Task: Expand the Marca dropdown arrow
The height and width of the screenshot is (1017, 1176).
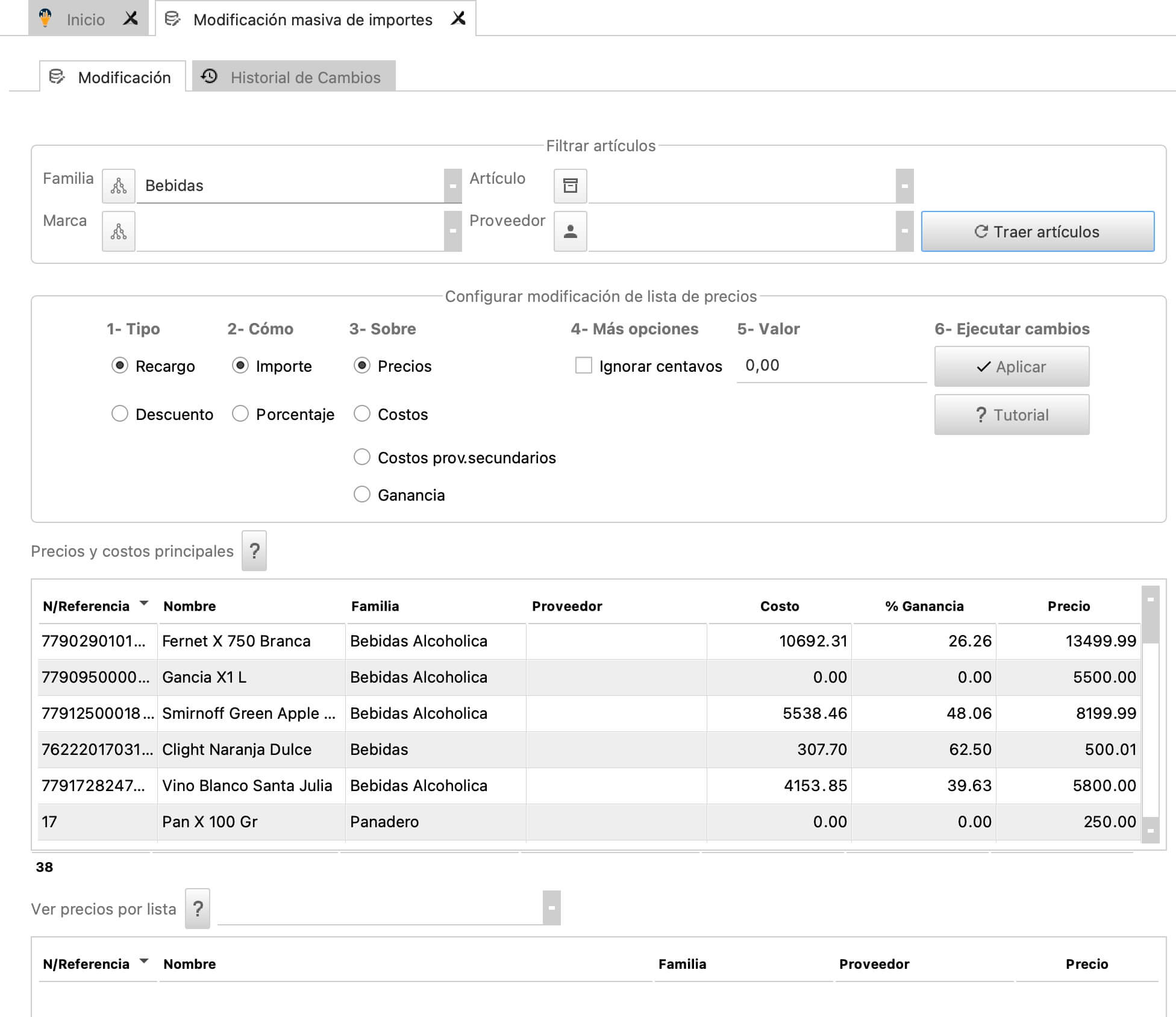Action: tap(452, 231)
